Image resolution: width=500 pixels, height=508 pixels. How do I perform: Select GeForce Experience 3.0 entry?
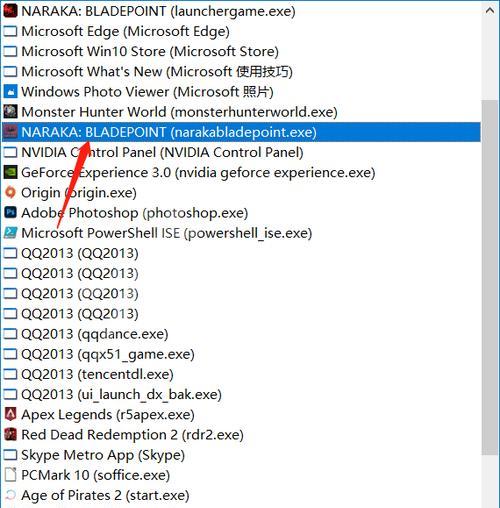coord(241,172)
